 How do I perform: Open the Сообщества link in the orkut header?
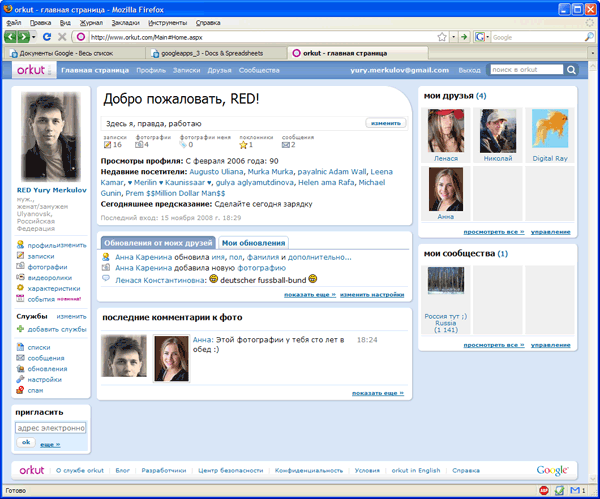[x=259, y=70]
